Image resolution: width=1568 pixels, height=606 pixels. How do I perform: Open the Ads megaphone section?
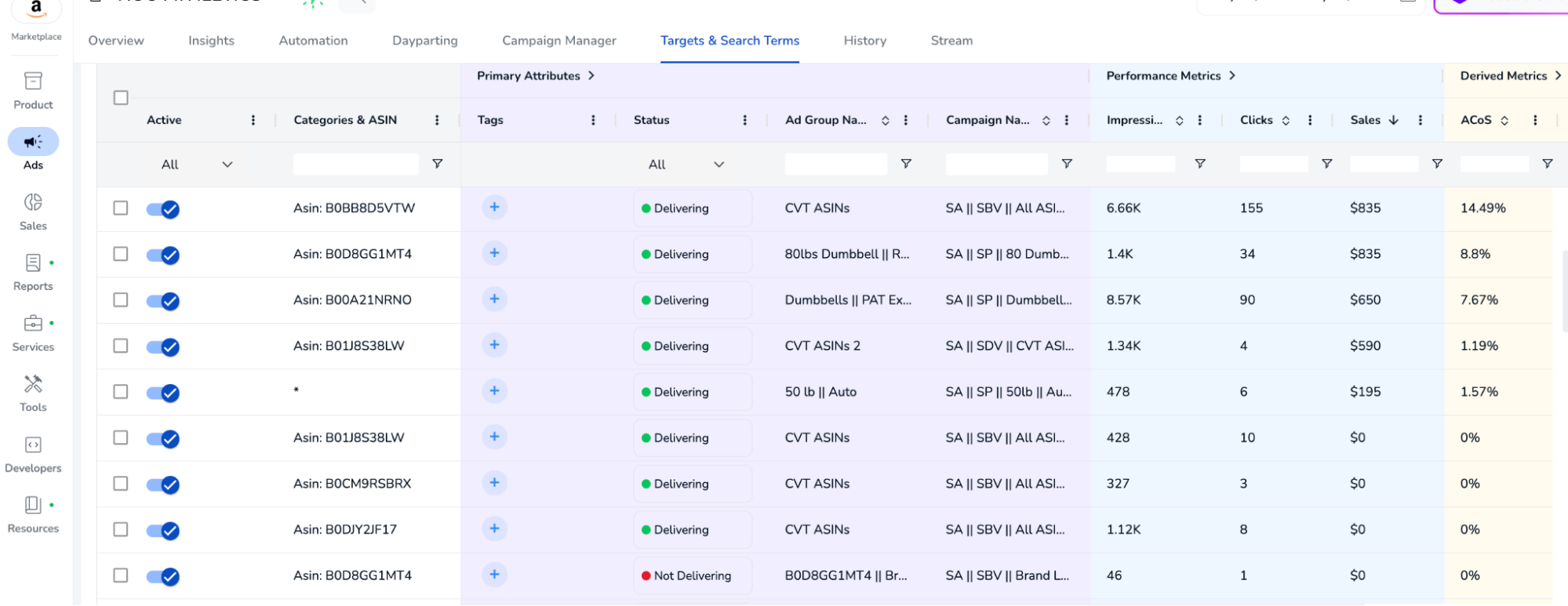pos(33,149)
